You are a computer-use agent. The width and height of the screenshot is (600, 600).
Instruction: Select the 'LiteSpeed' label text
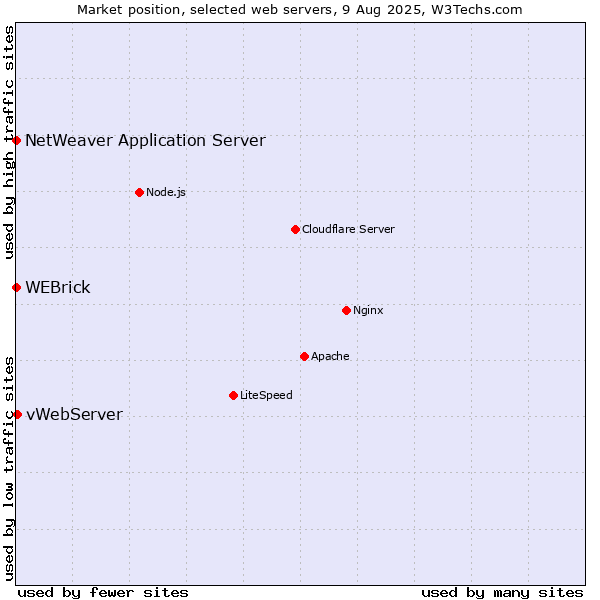coord(266,395)
